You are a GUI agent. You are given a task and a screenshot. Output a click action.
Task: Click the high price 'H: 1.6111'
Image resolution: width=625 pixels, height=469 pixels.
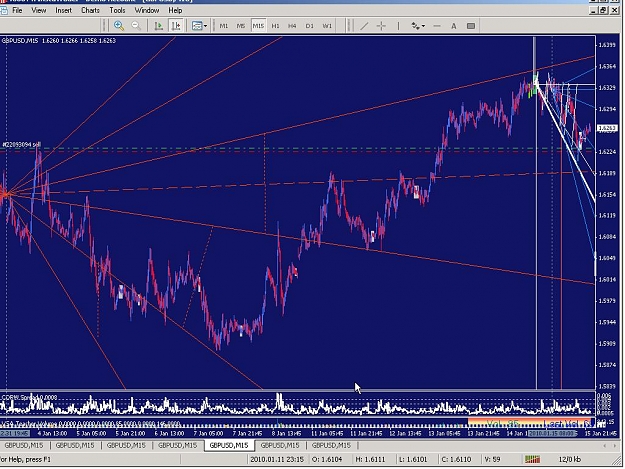click(x=370, y=459)
